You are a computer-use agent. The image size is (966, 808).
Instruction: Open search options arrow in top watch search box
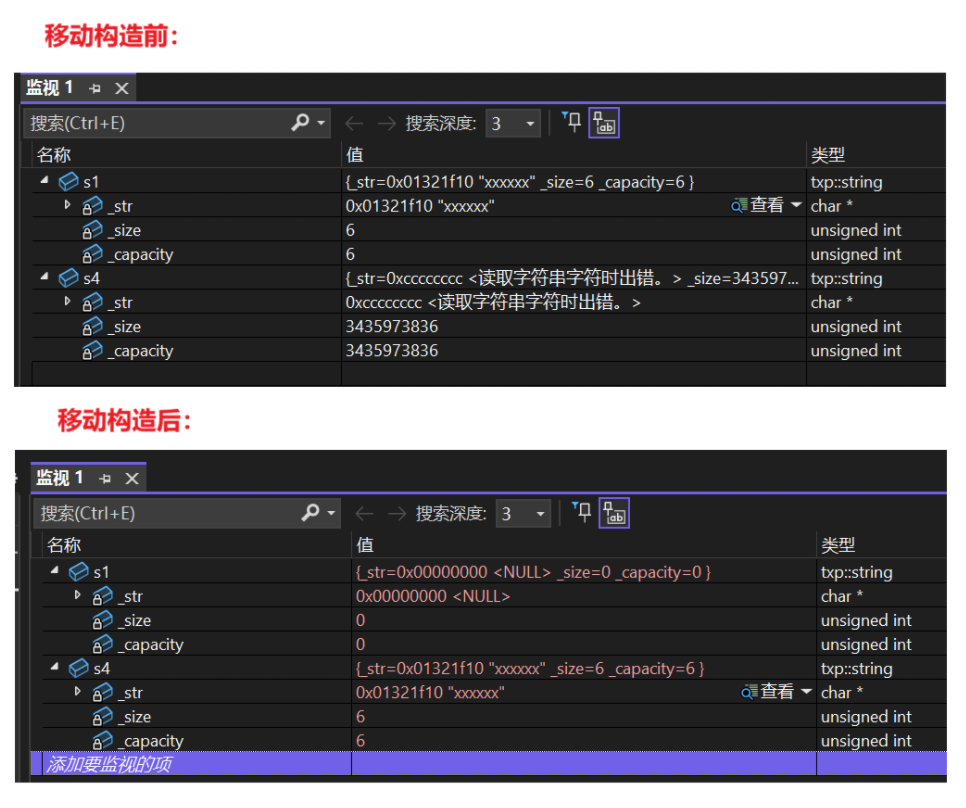pyautogui.click(x=320, y=123)
